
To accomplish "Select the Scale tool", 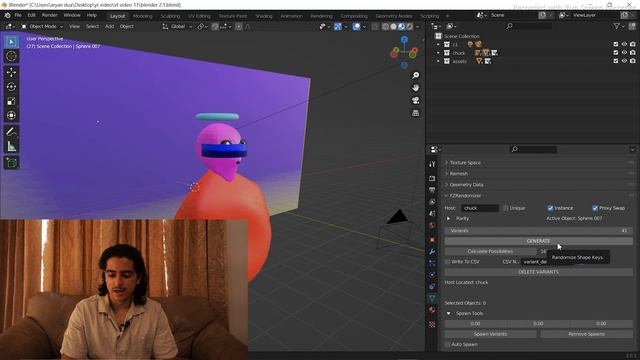I will [x=11, y=101].
